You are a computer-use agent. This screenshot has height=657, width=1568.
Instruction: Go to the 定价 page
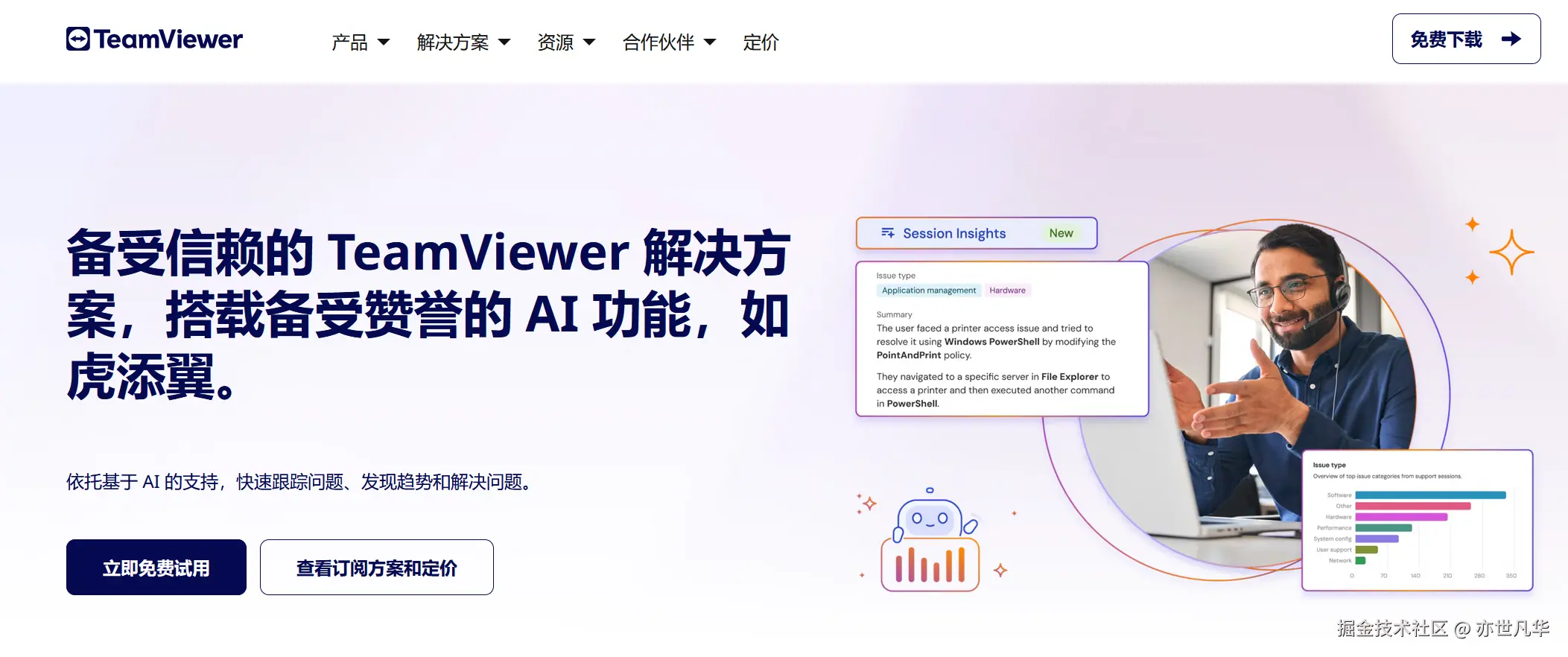(761, 42)
